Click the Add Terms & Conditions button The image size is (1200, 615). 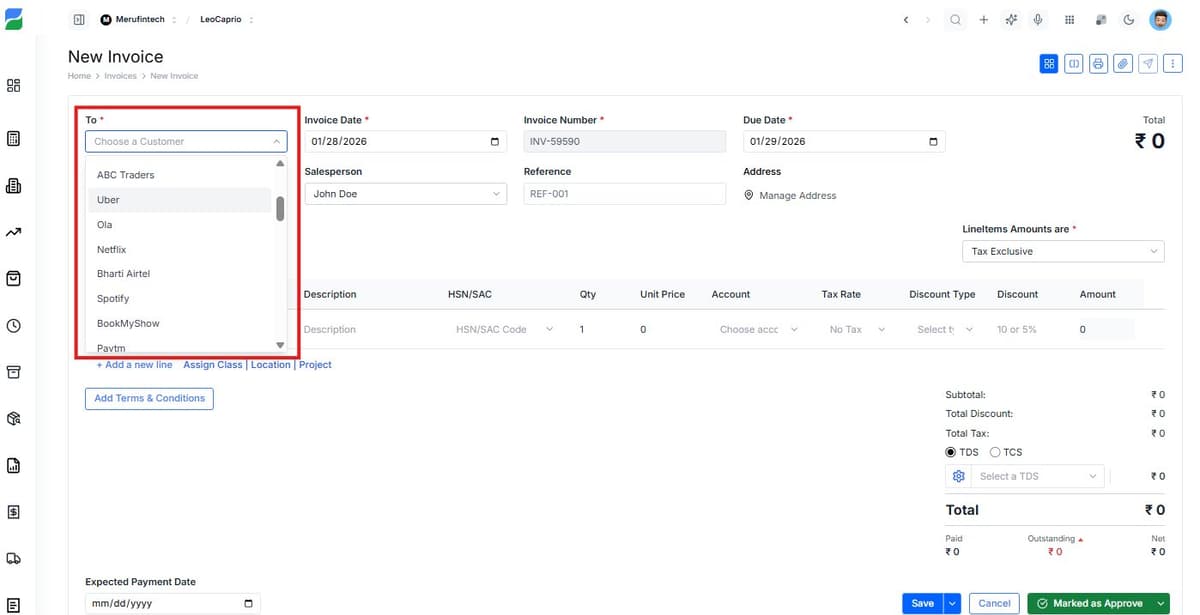click(x=148, y=398)
